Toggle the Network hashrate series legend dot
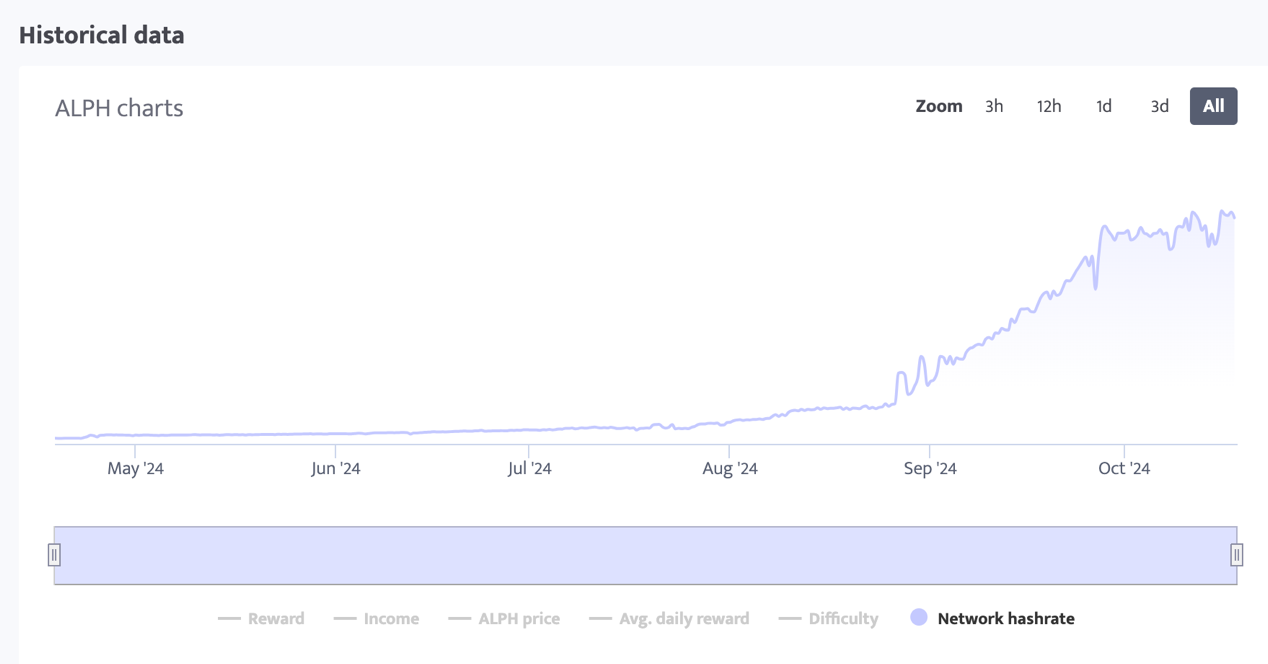The image size is (1268, 664). coord(918,618)
